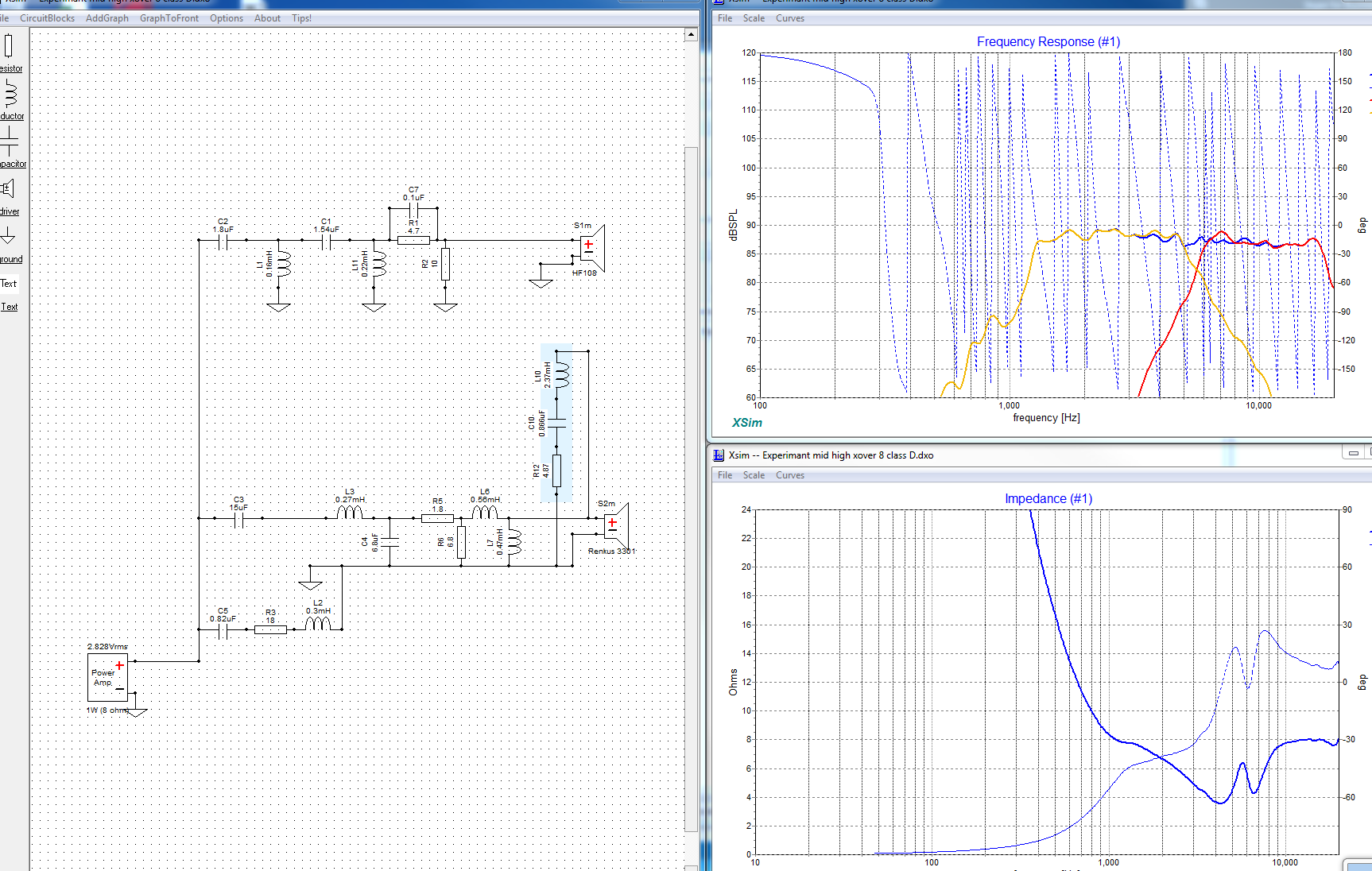This screenshot has width=1372, height=871.
Task: Select capacitor C7 0.1uF in the schematic
Action: tap(414, 207)
